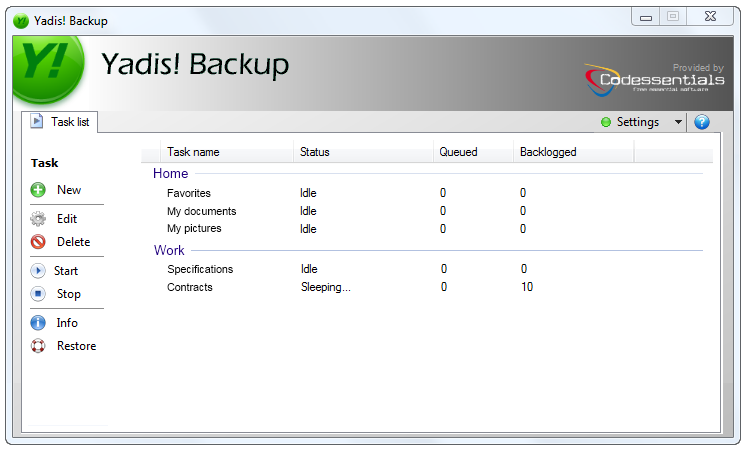
Task: Sort by Queued column header
Action: click(473, 152)
